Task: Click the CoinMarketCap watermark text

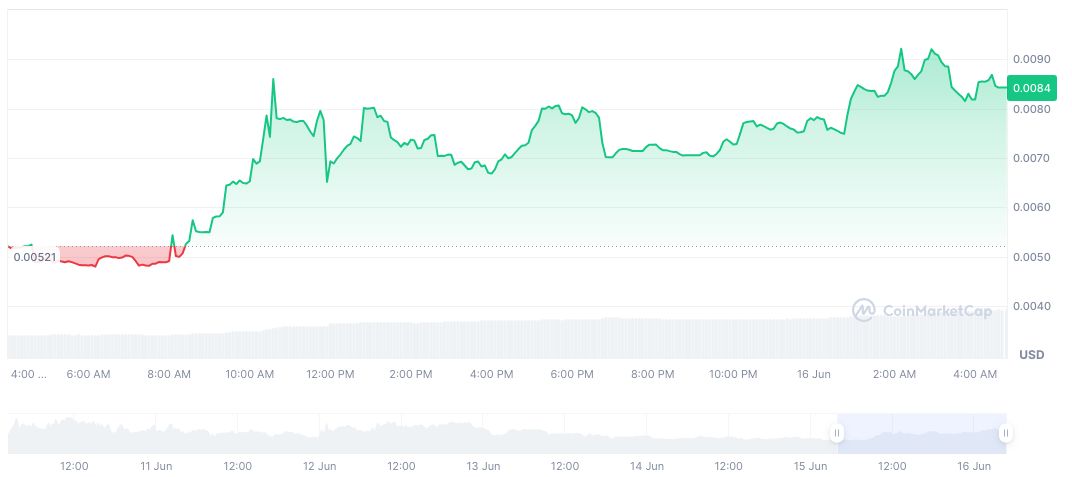Action: click(x=937, y=312)
